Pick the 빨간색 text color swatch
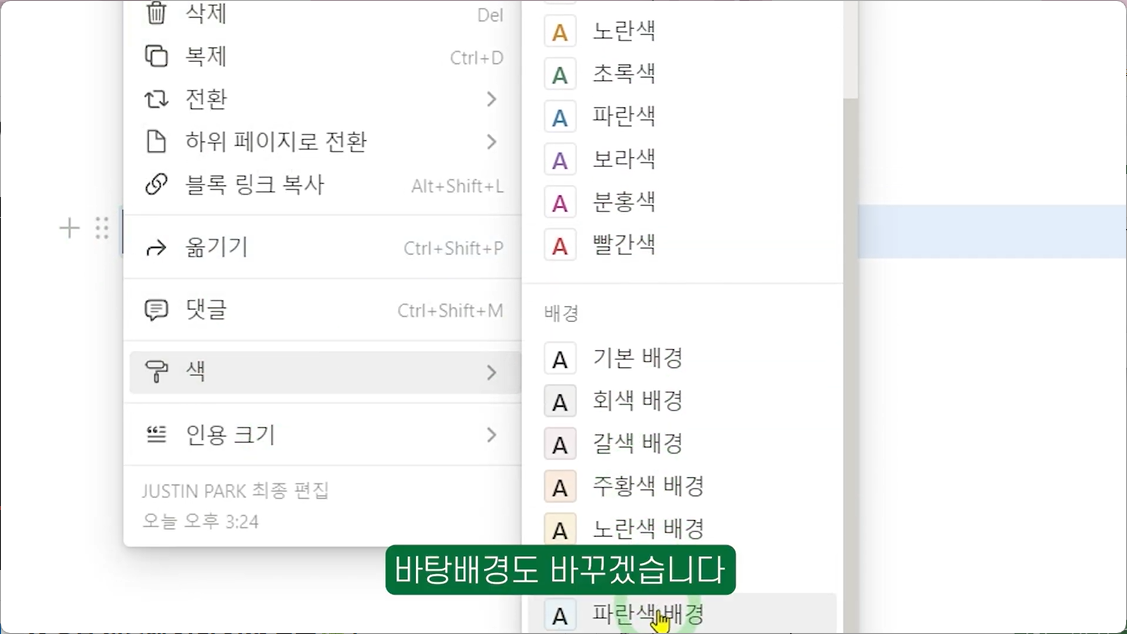 click(560, 245)
